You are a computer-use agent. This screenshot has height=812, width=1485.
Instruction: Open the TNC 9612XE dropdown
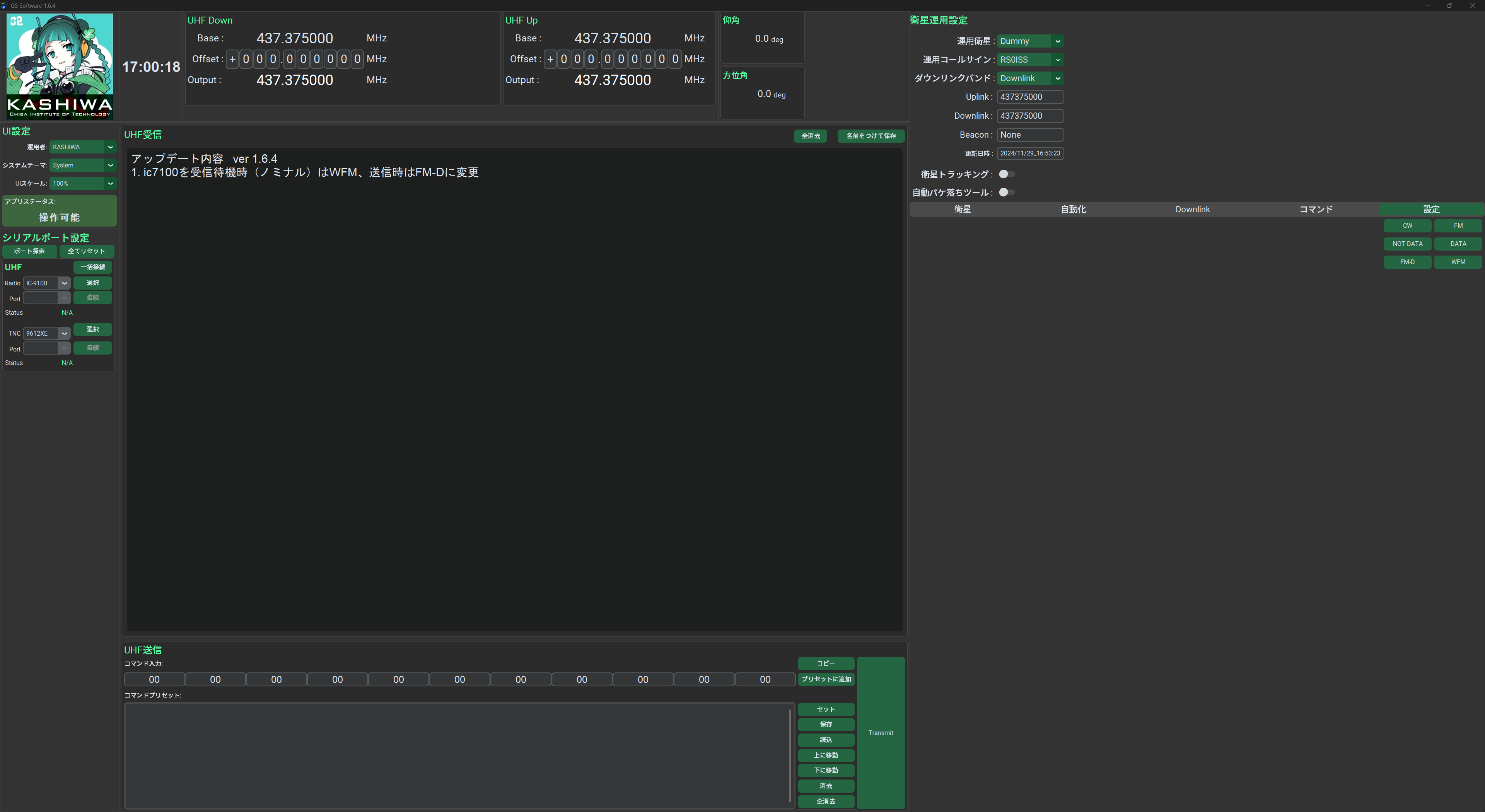click(47, 333)
